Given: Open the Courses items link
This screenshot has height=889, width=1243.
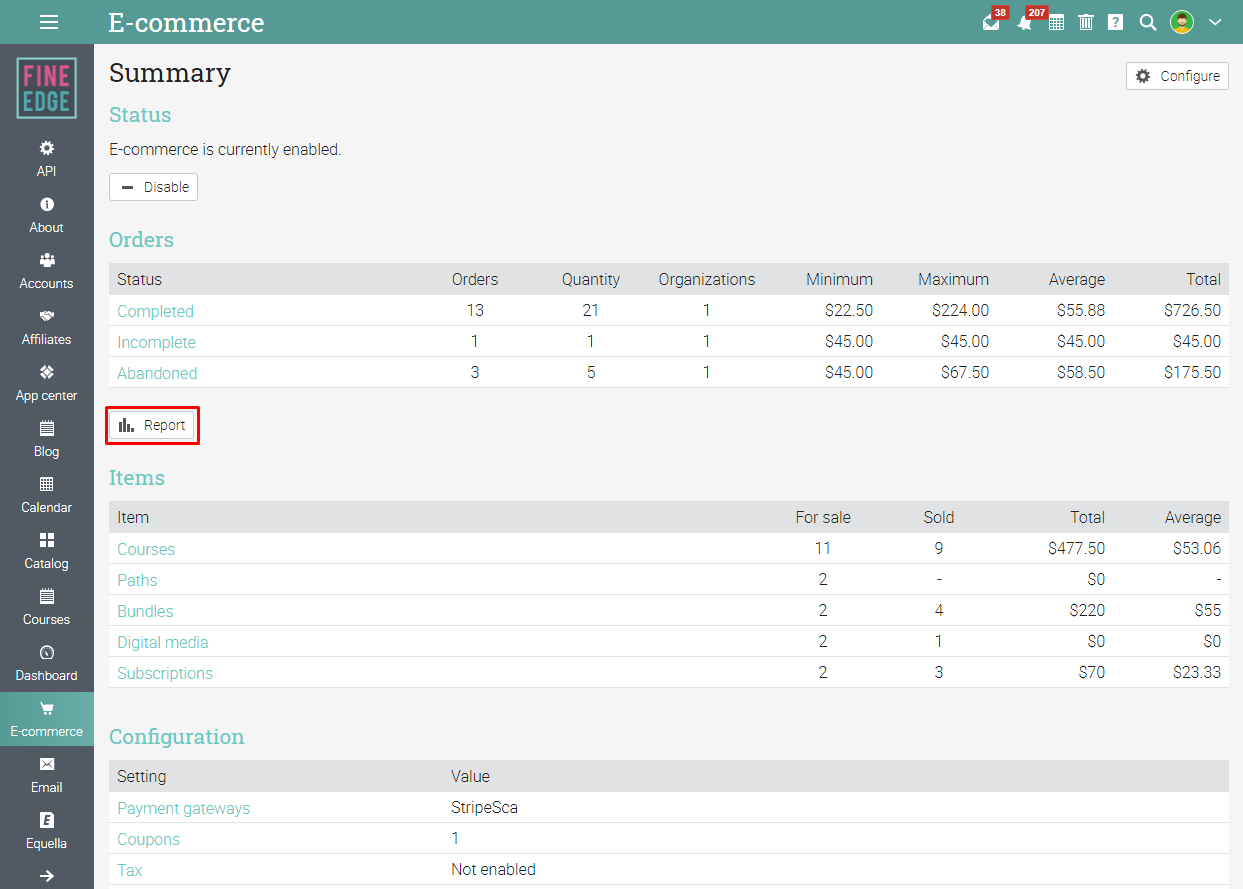Looking at the screenshot, I should tap(146, 549).
